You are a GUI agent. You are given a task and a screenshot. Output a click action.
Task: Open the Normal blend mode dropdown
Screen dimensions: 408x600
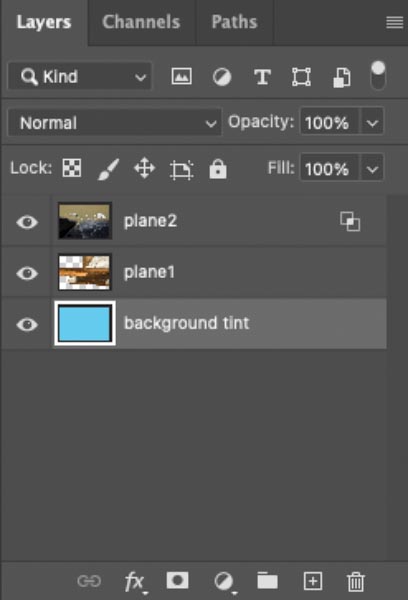(x=114, y=123)
